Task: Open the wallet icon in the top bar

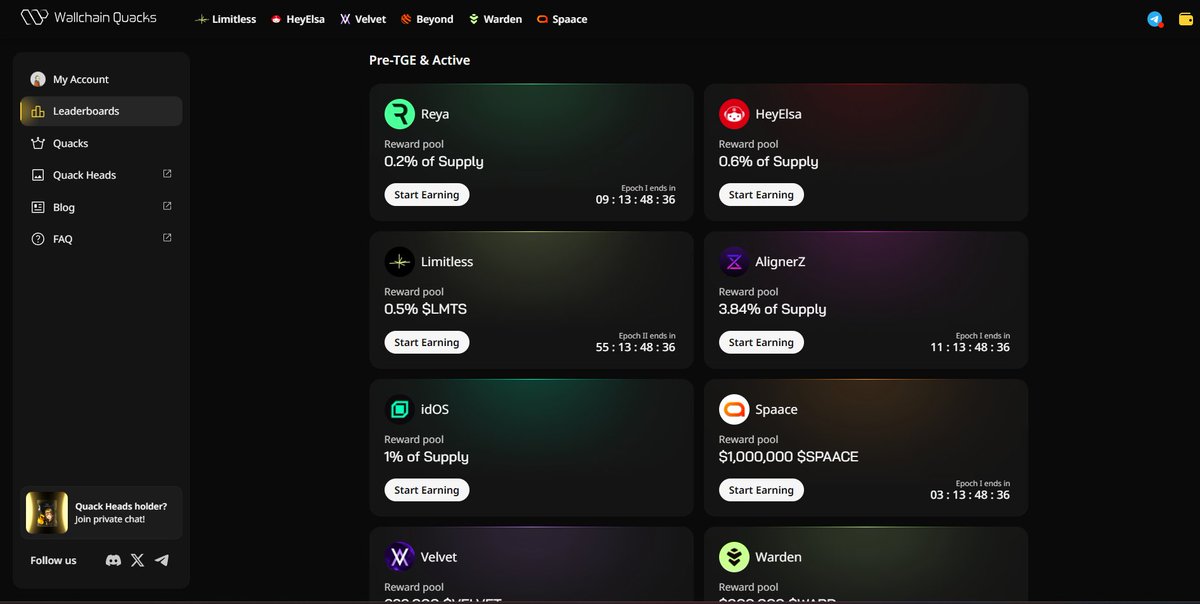Action: point(1184,17)
